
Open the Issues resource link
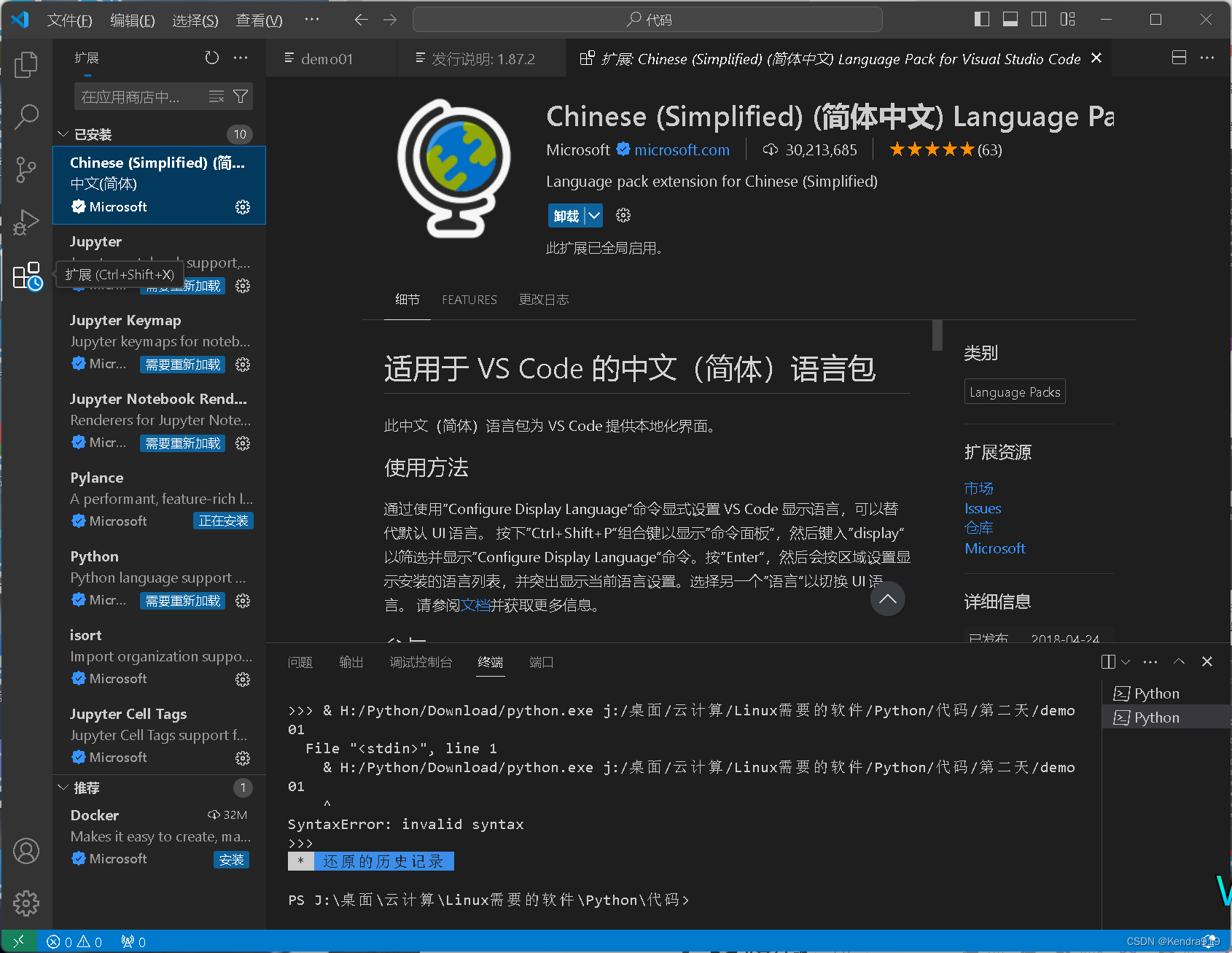click(x=983, y=508)
